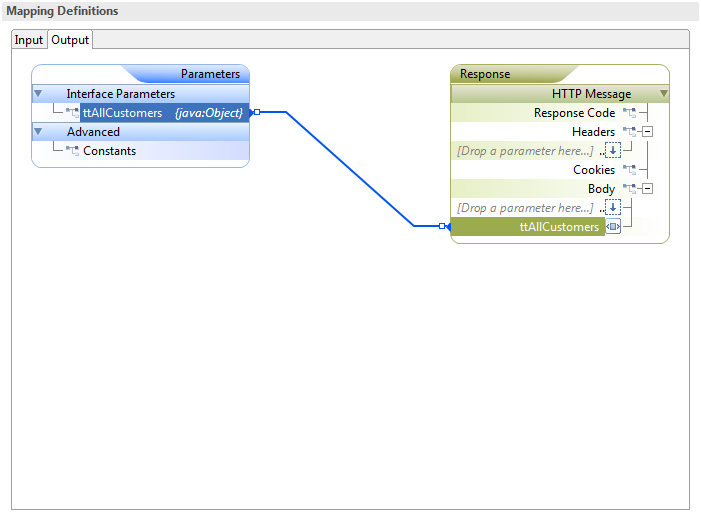Click the HTTP Message header label
701x515 pixels.
[x=591, y=94]
